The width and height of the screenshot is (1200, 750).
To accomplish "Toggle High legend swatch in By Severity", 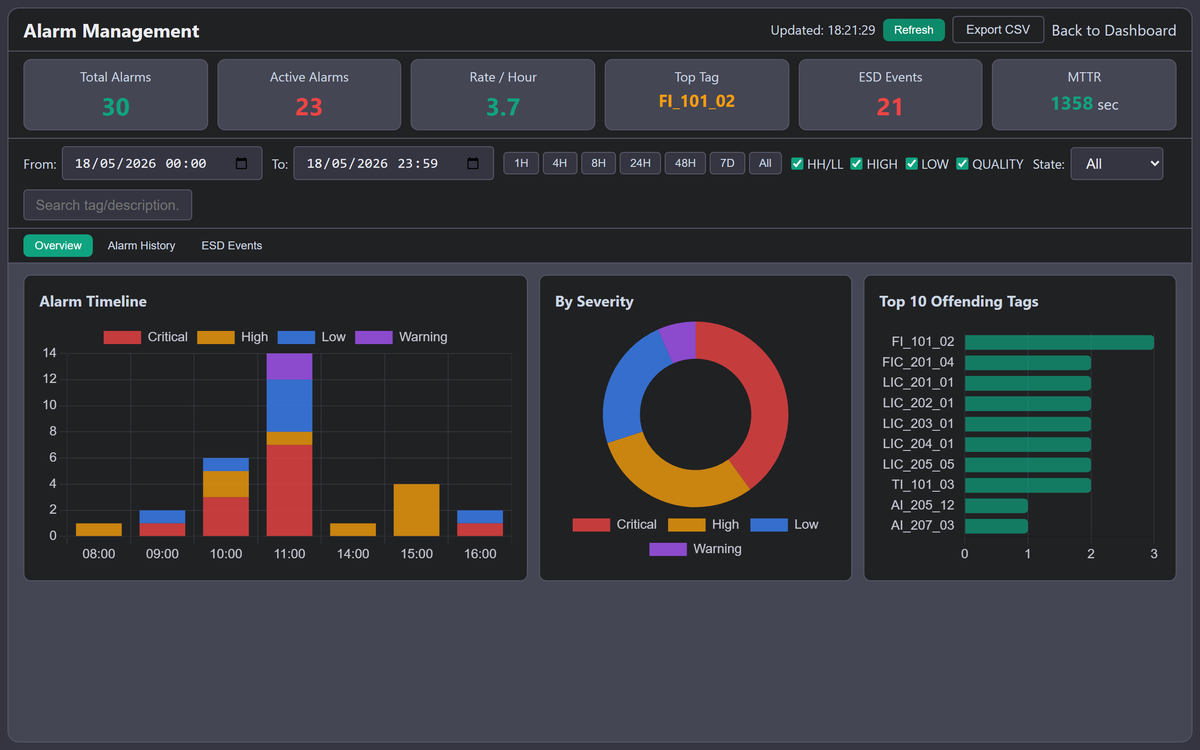I will point(686,524).
